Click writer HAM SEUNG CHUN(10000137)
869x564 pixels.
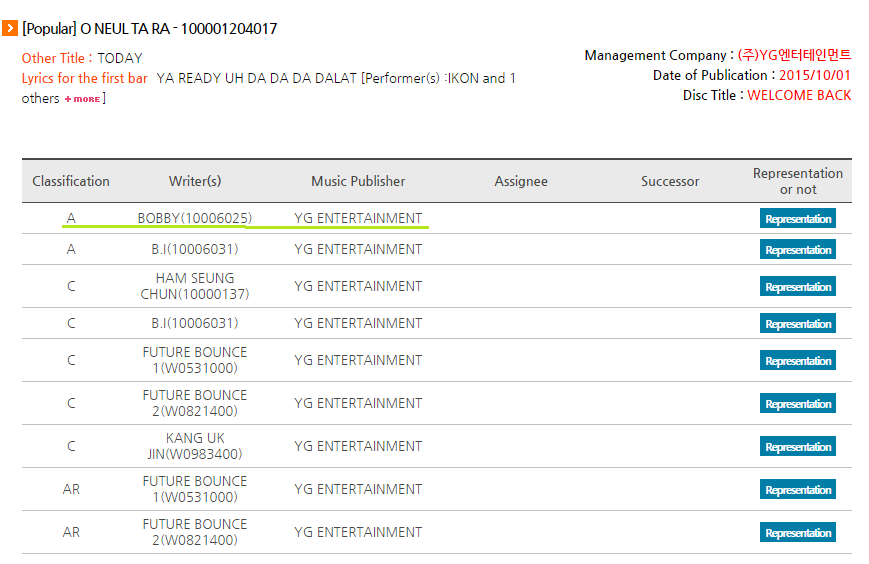195,286
